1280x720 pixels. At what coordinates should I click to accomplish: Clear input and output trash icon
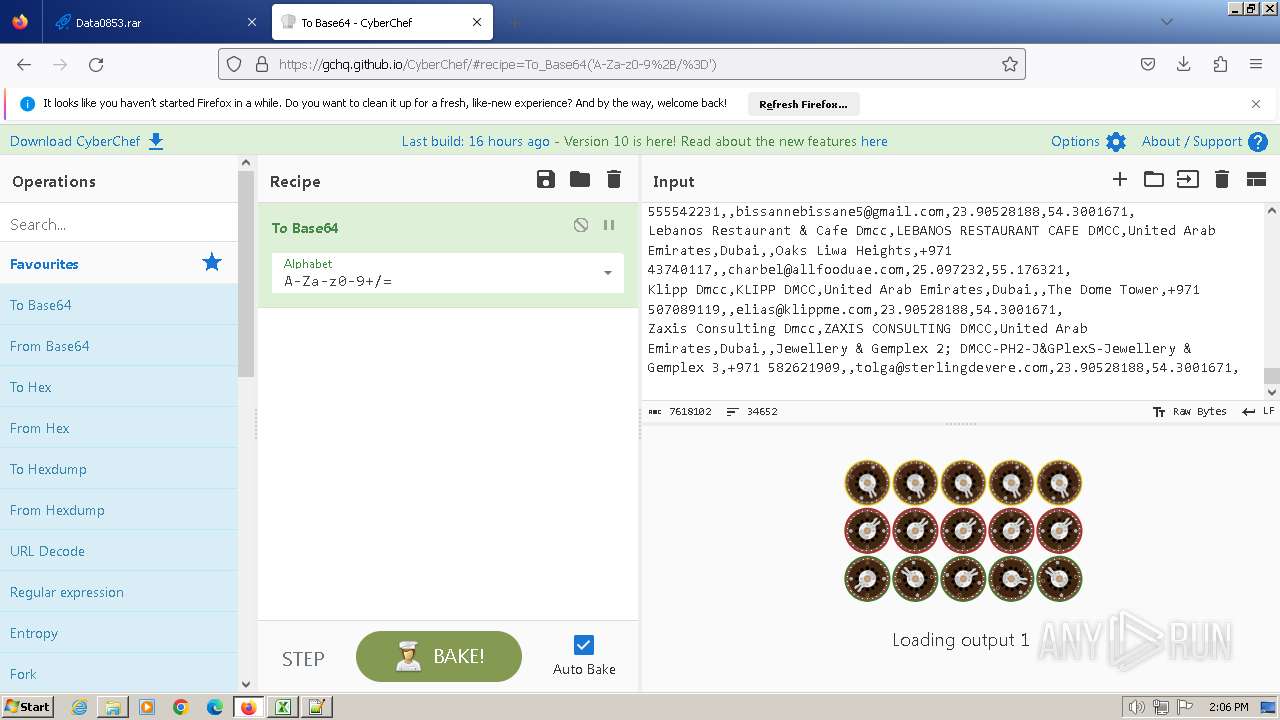coord(1221,180)
